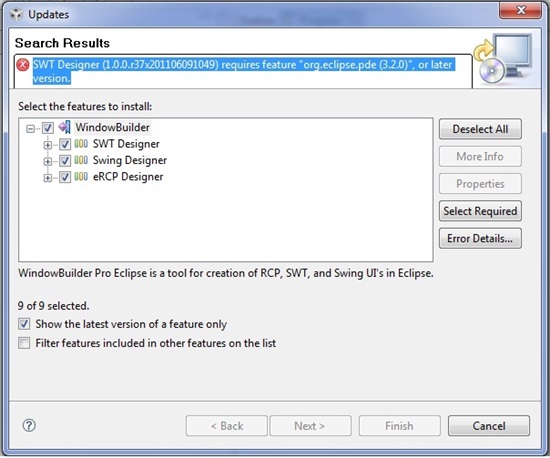
Task: Click the Cancel button
Action: point(489,426)
